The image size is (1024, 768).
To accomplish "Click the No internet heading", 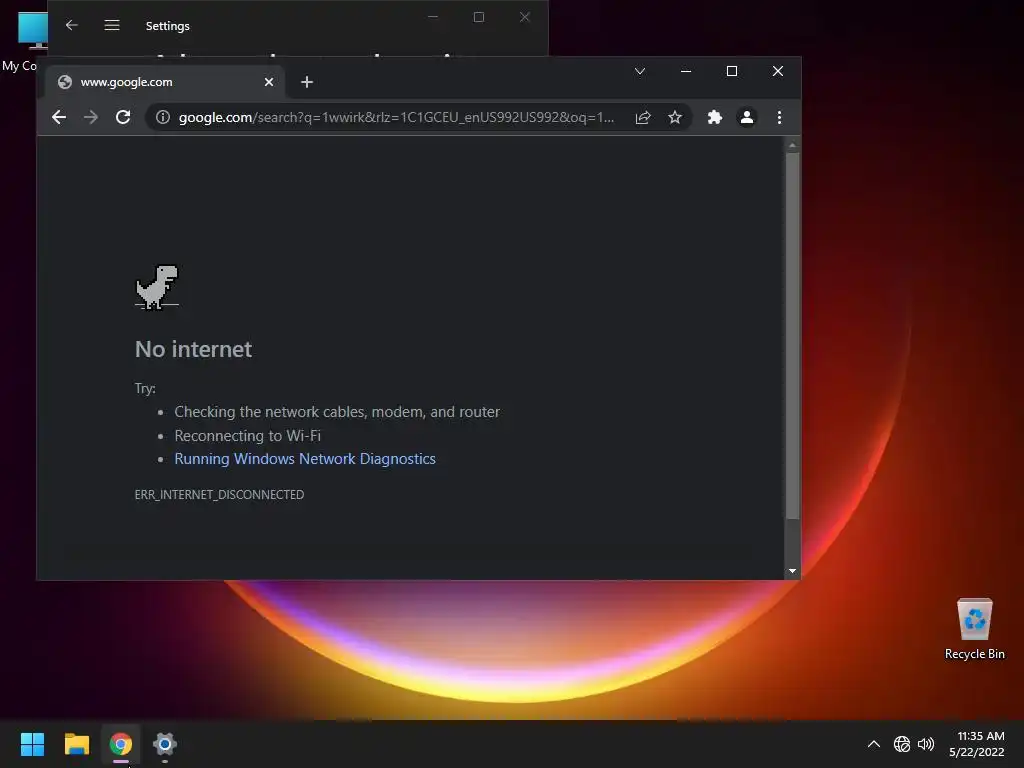I will [193, 349].
